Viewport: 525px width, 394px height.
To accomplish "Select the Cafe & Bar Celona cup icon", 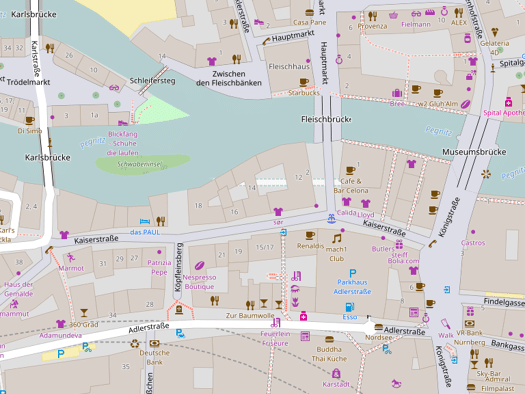I will 351,170.
